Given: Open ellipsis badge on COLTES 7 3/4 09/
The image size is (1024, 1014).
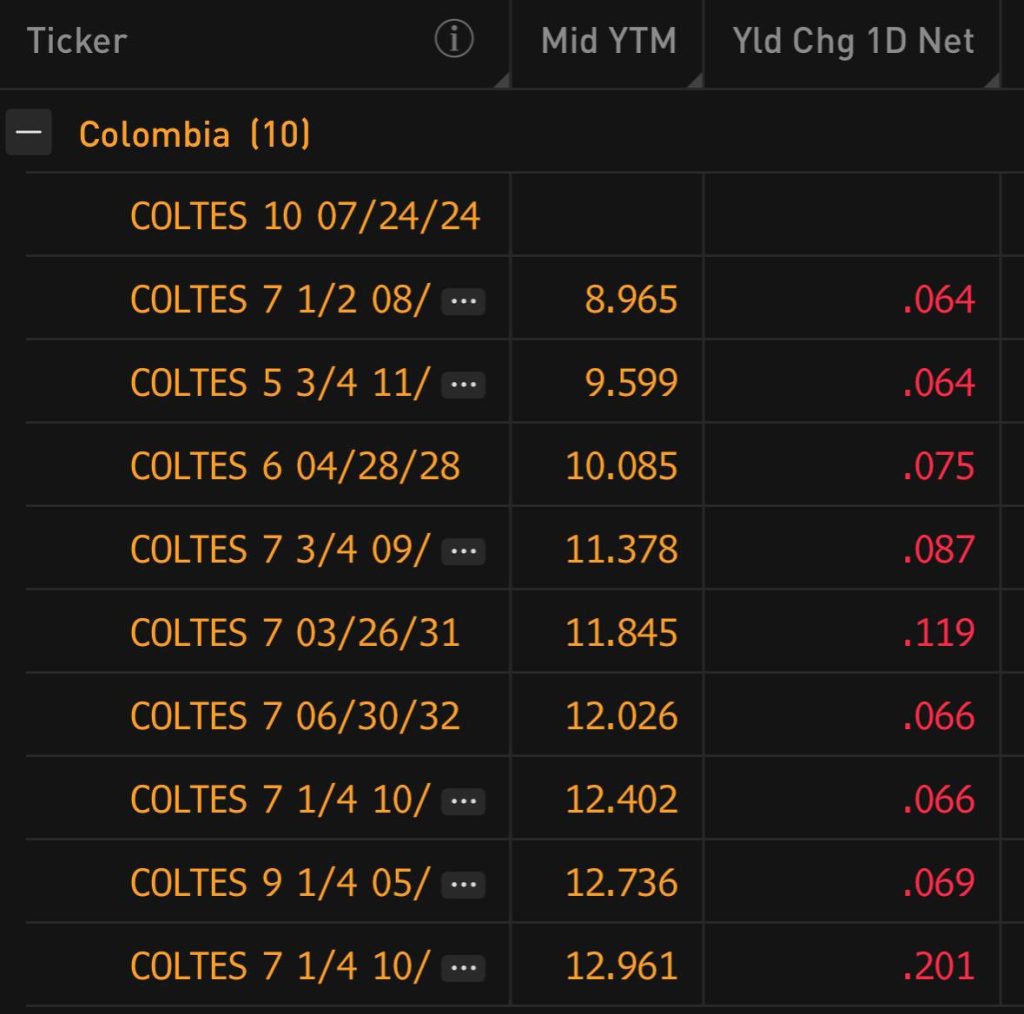Looking at the screenshot, I should click(x=463, y=551).
